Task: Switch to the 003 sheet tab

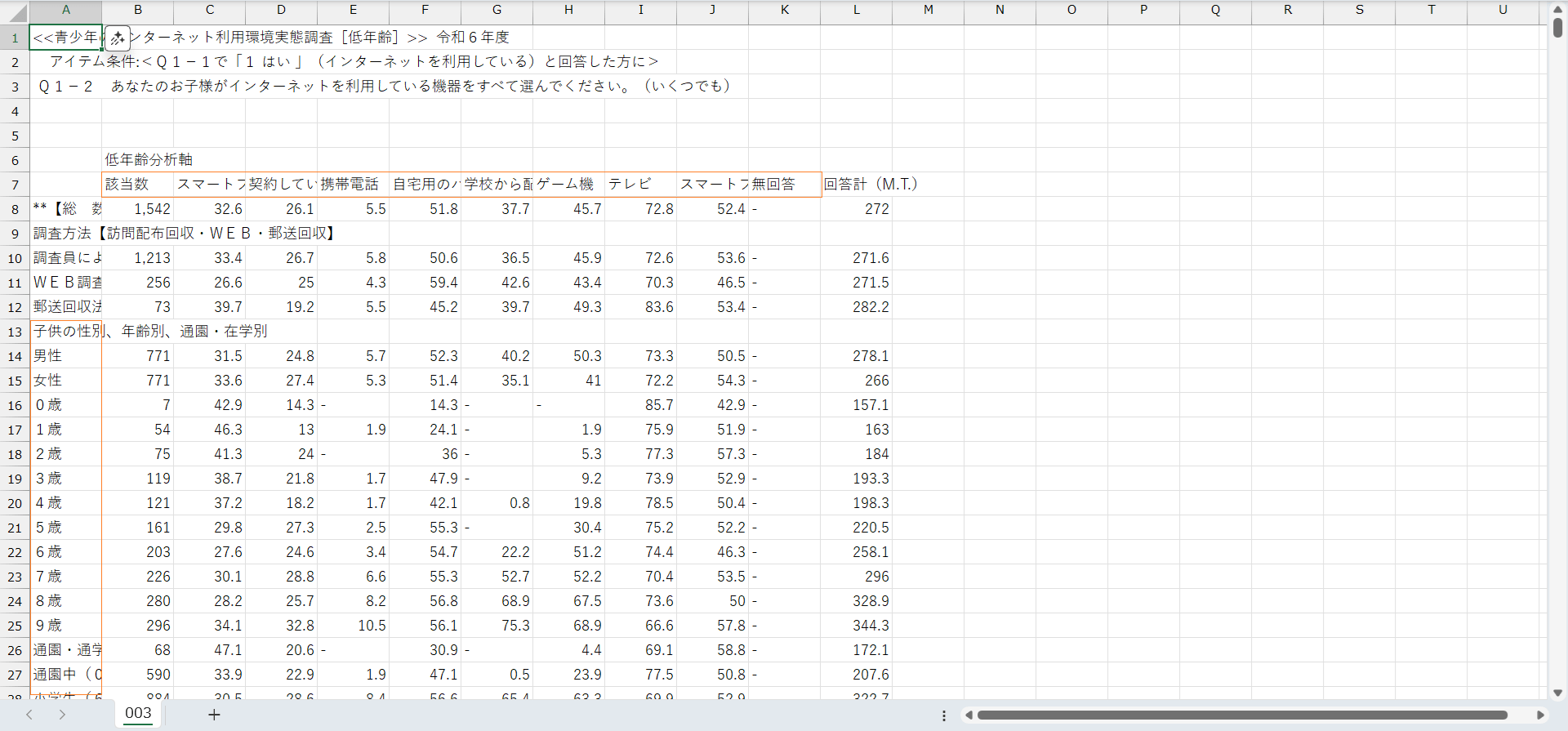Action: coord(138,713)
